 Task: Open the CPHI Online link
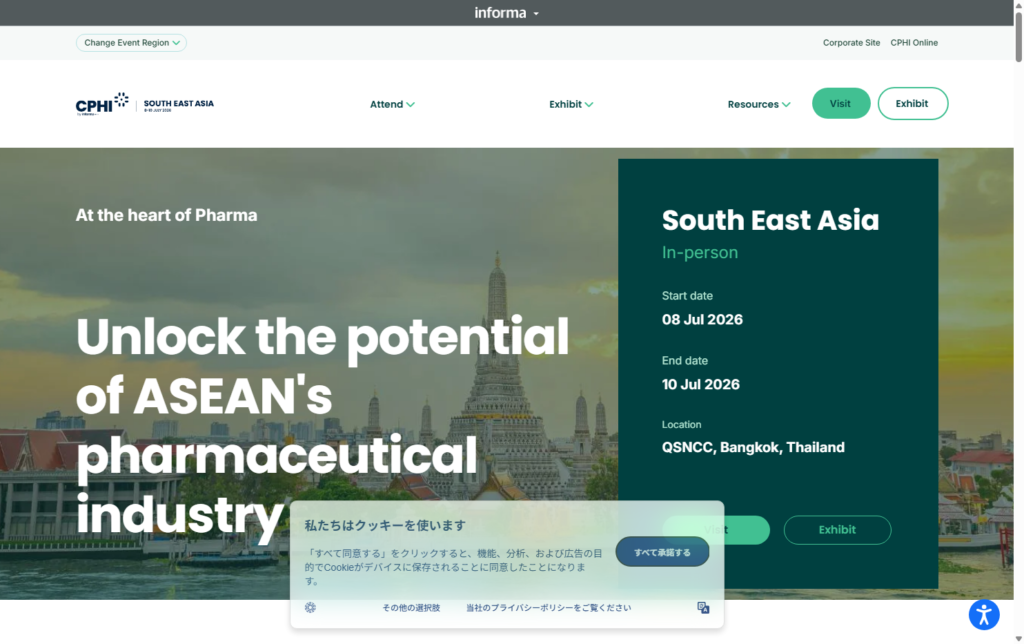pyautogui.click(x=914, y=42)
